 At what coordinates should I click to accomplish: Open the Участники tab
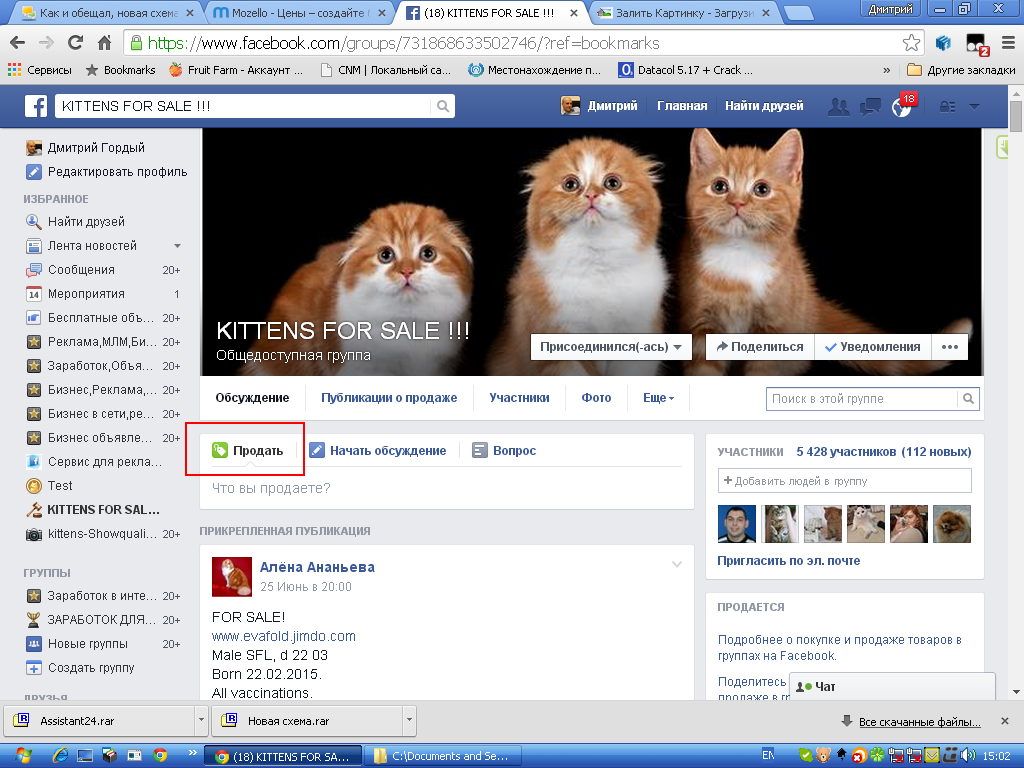click(519, 398)
